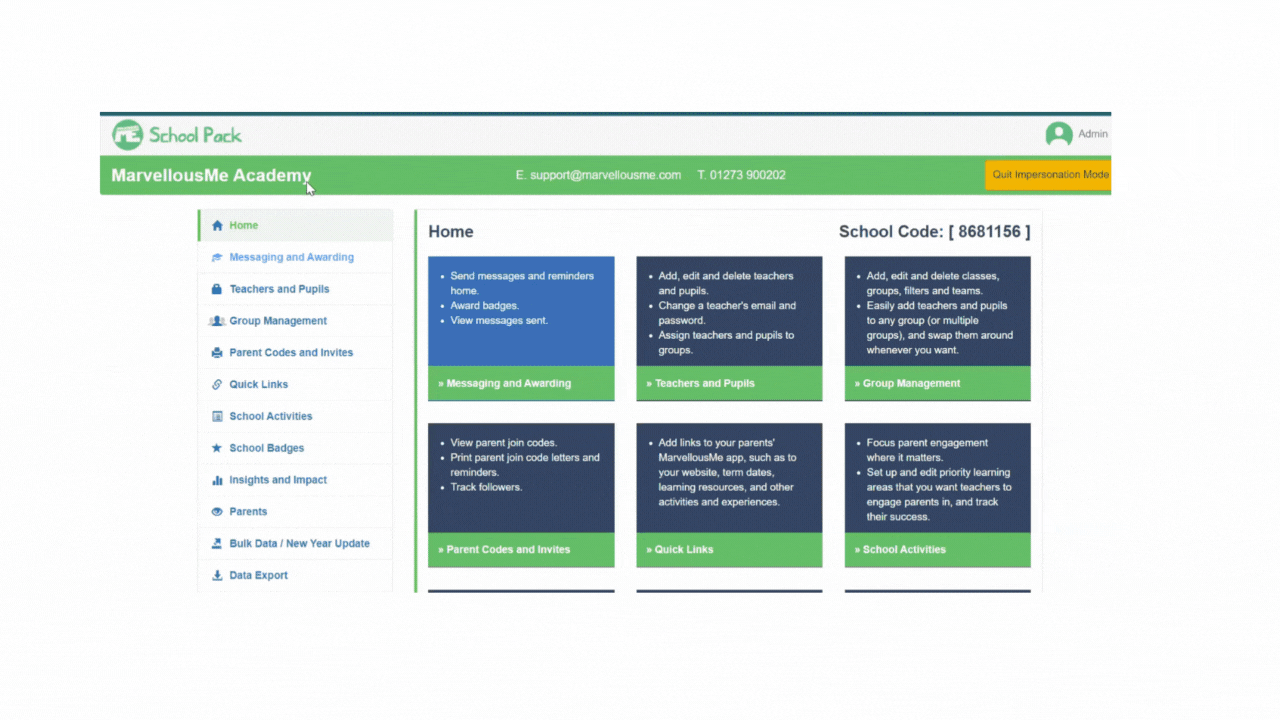This screenshot has height=720, width=1280.
Task: Click the Quick Links description card
Action: click(x=729, y=478)
